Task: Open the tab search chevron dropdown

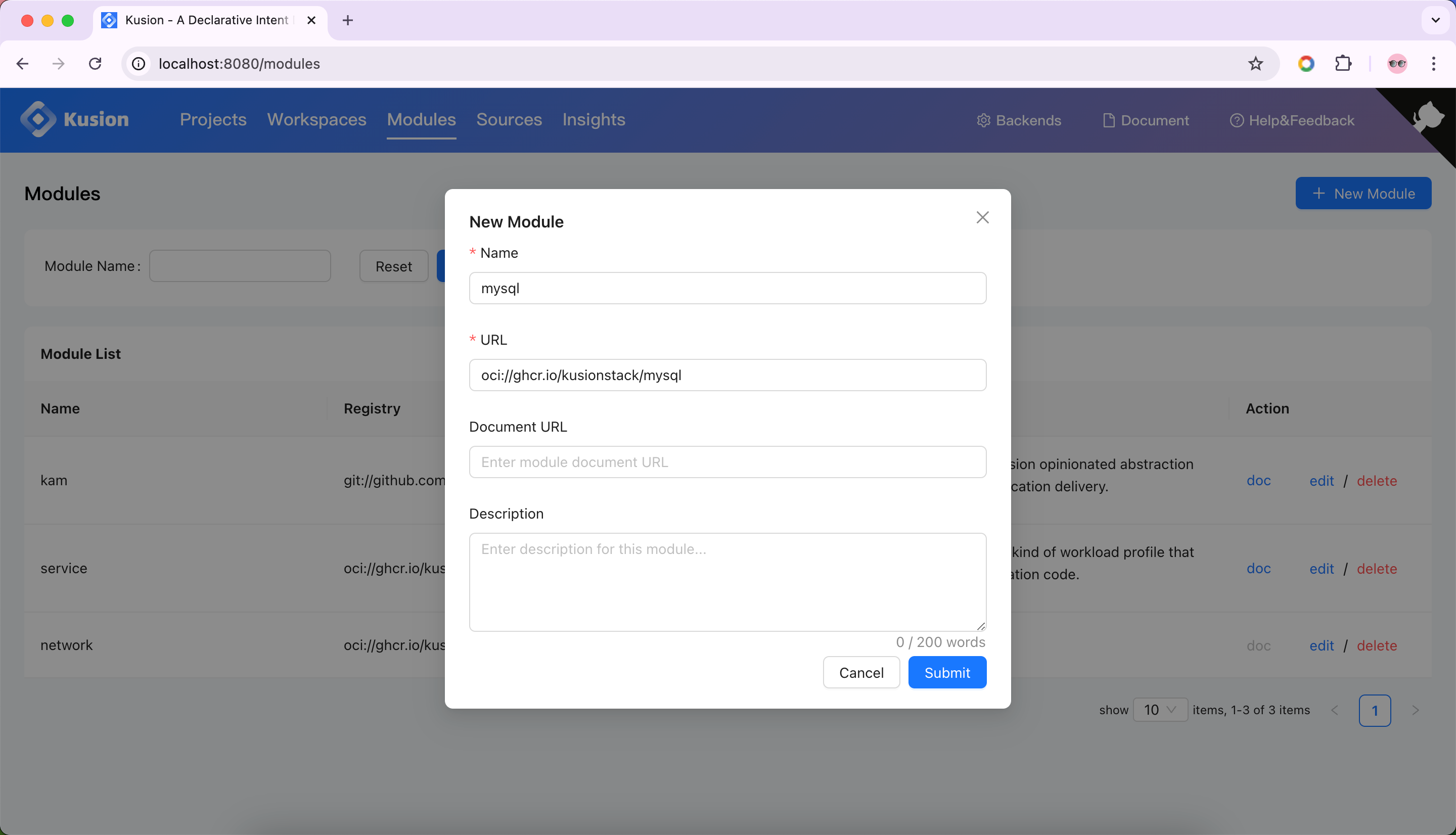Action: 1435,21
